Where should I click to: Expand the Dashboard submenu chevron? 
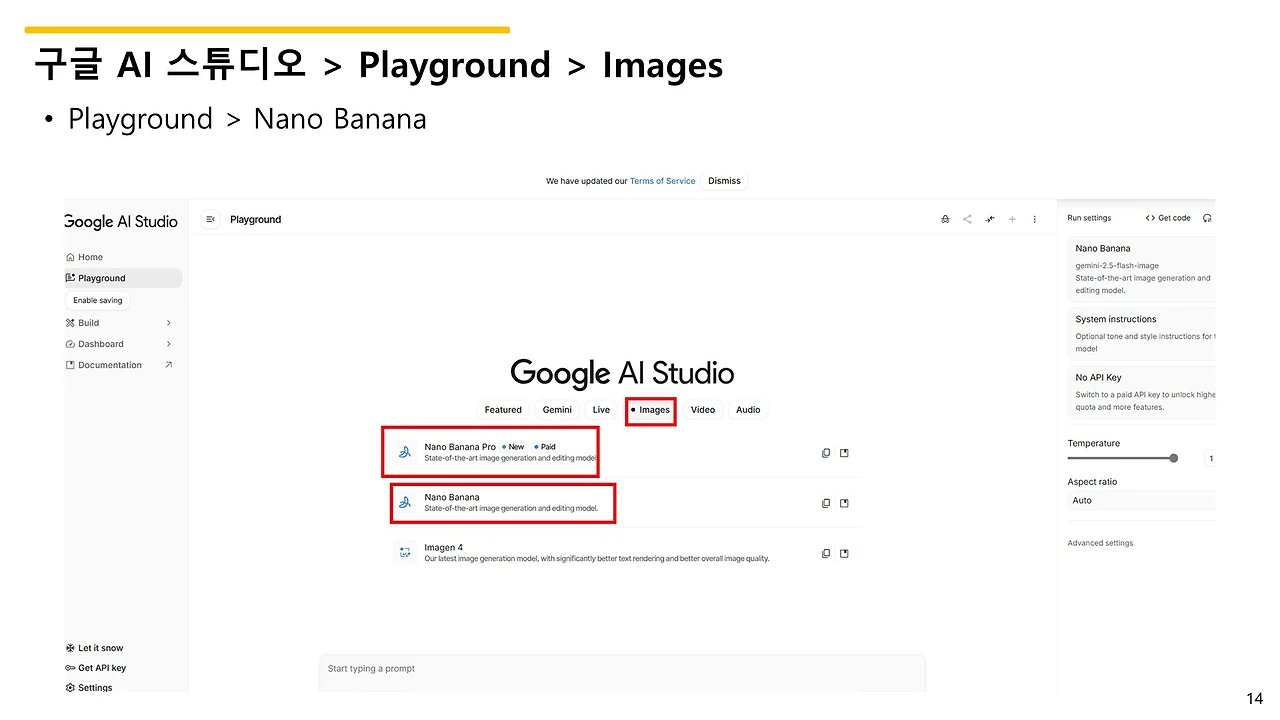click(x=168, y=344)
